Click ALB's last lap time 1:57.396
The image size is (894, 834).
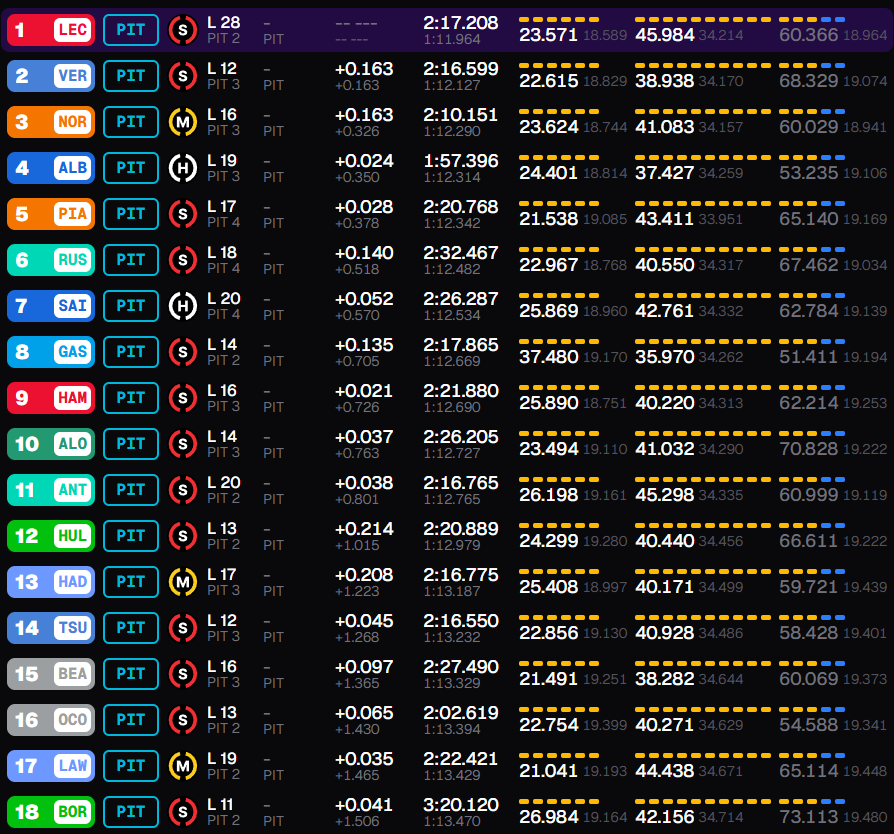tap(461, 161)
